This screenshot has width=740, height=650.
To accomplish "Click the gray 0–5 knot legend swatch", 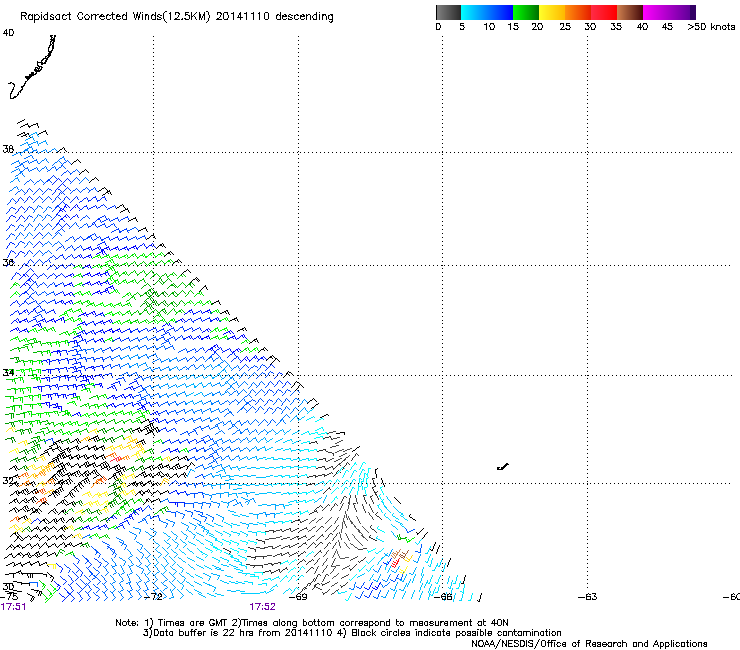I will (448, 12).
